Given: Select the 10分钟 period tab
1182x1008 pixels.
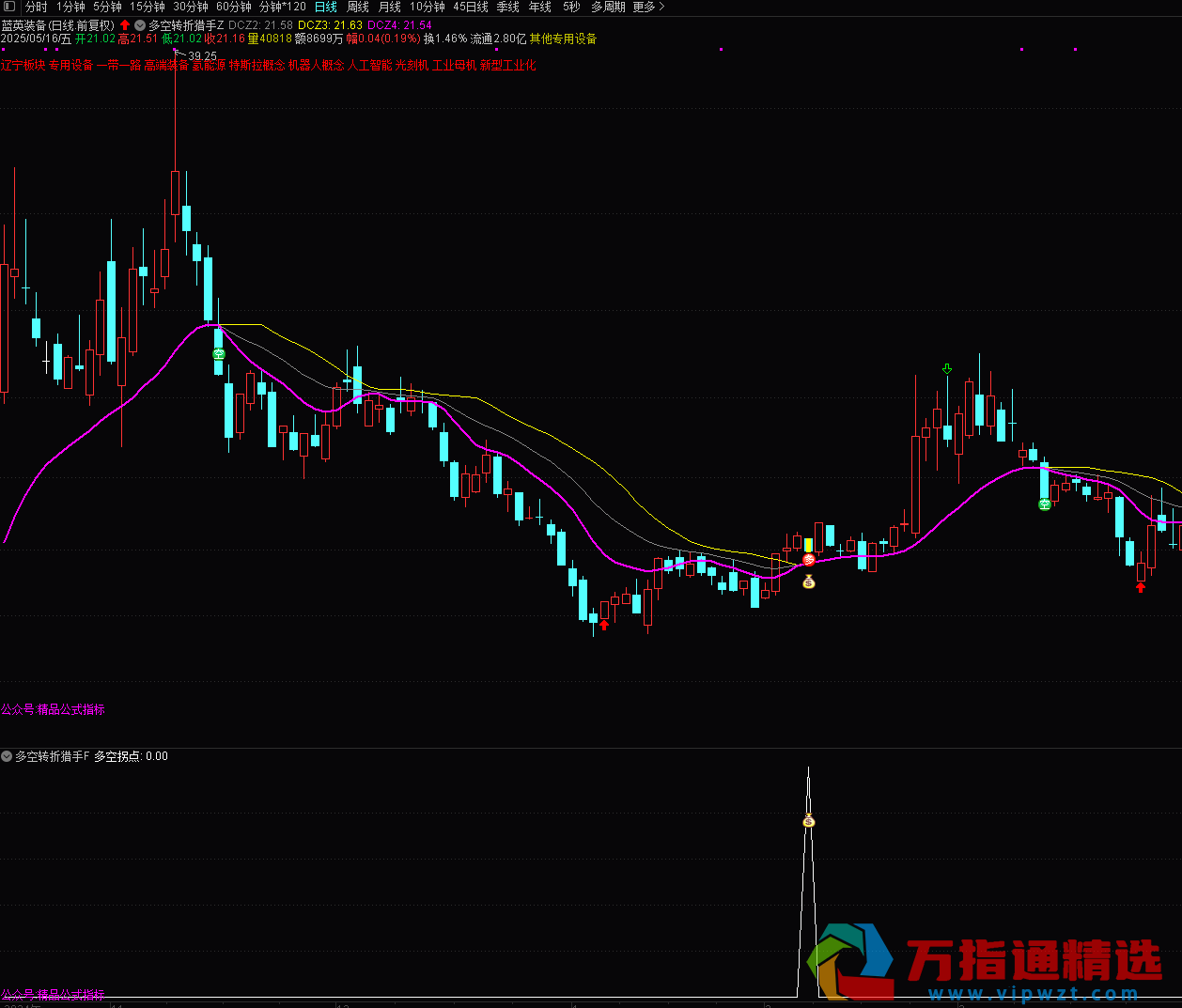Looking at the screenshot, I should point(428,7).
